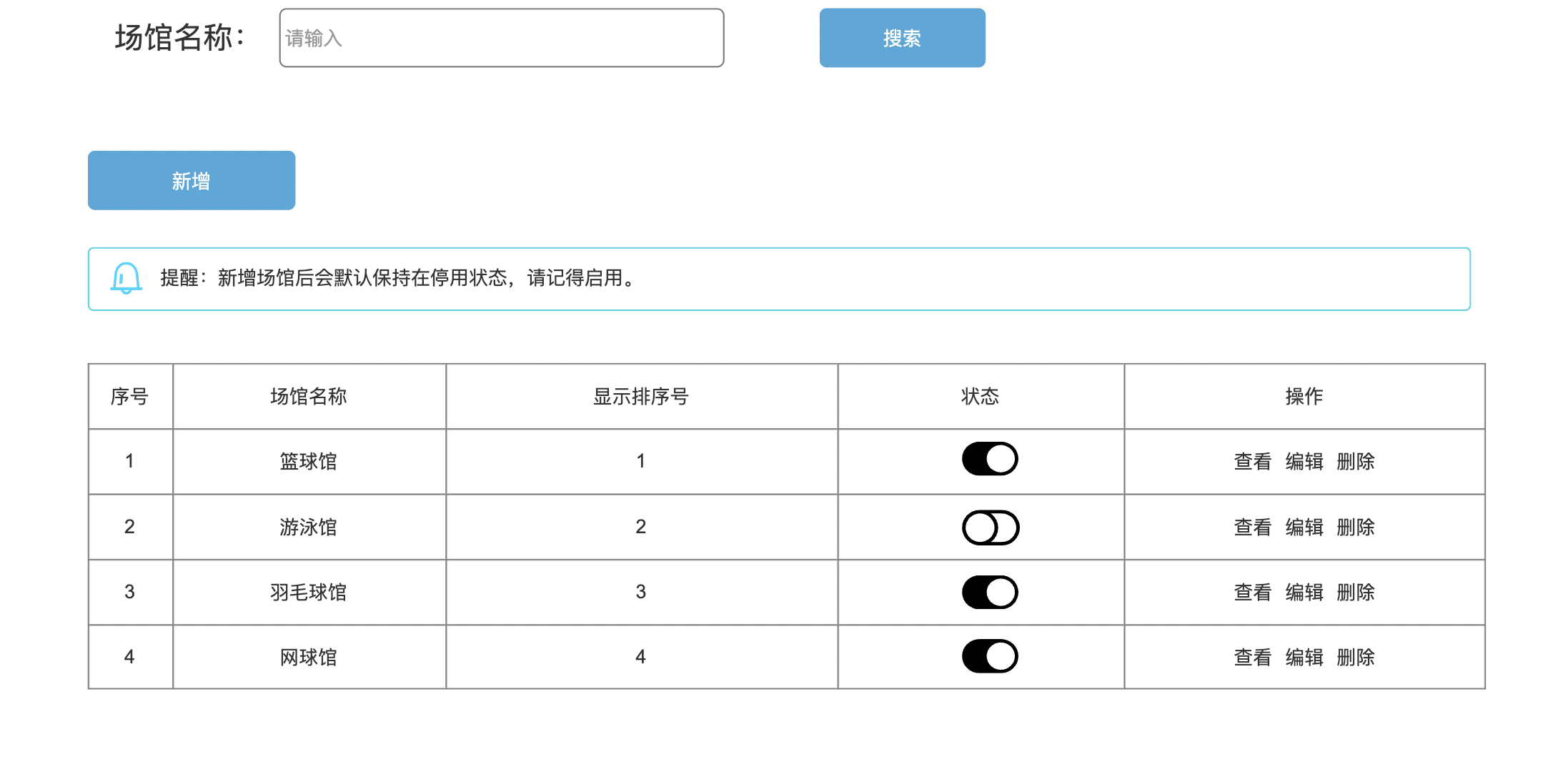Open 查看 for 游泳馆
The image size is (1568, 762).
click(1253, 528)
